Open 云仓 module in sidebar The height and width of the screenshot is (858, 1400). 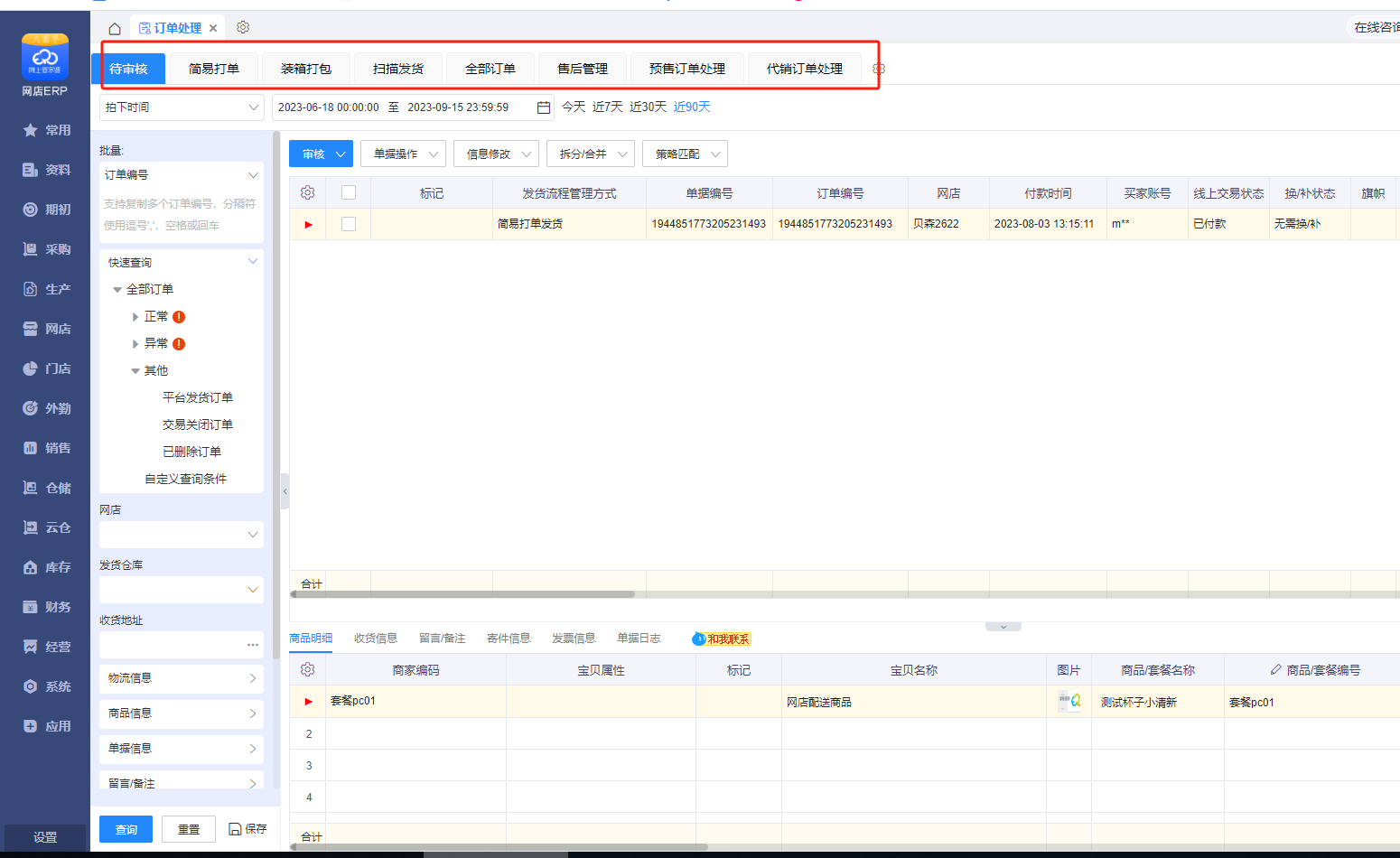pyautogui.click(x=46, y=527)
